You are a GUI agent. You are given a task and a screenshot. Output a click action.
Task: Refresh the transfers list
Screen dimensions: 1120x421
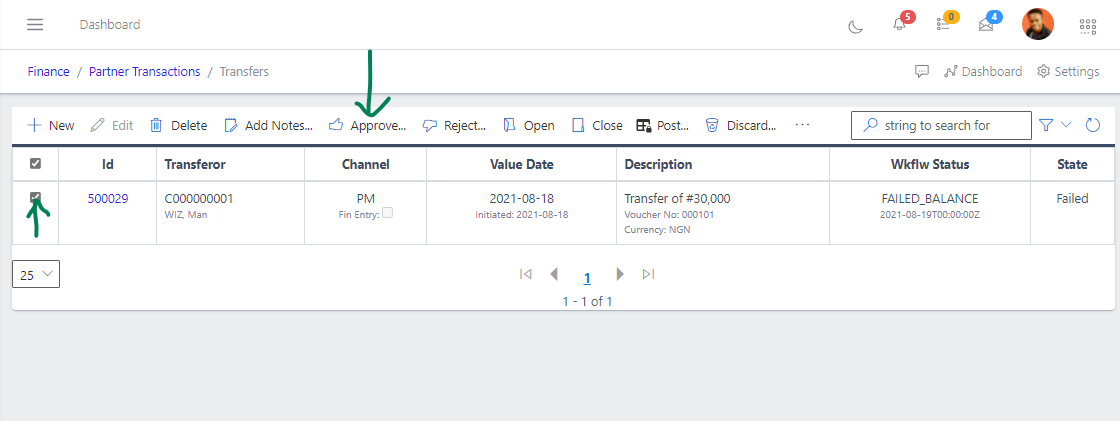point(1093,125)
